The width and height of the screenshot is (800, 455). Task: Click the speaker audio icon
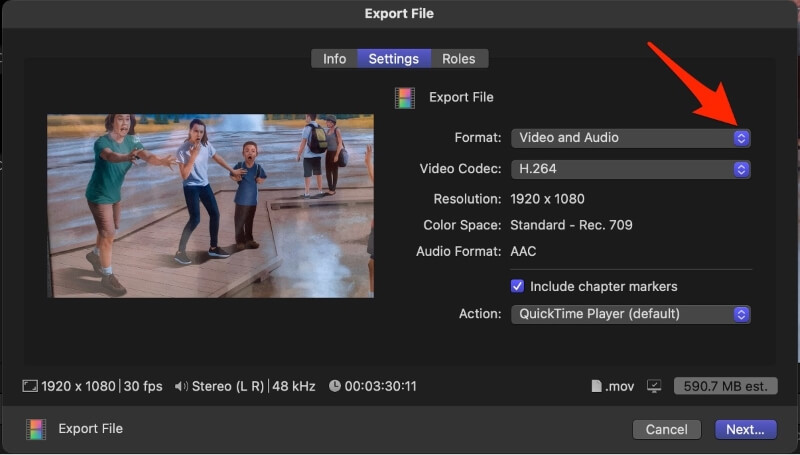coord(181,386)
